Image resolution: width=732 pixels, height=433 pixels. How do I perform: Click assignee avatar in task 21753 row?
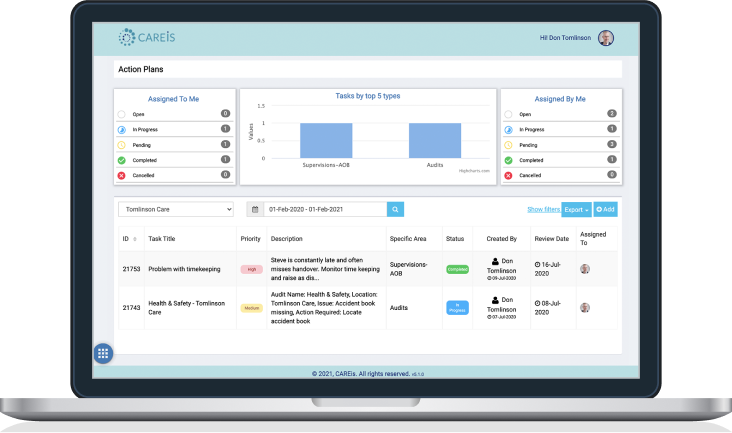point(585,269)
